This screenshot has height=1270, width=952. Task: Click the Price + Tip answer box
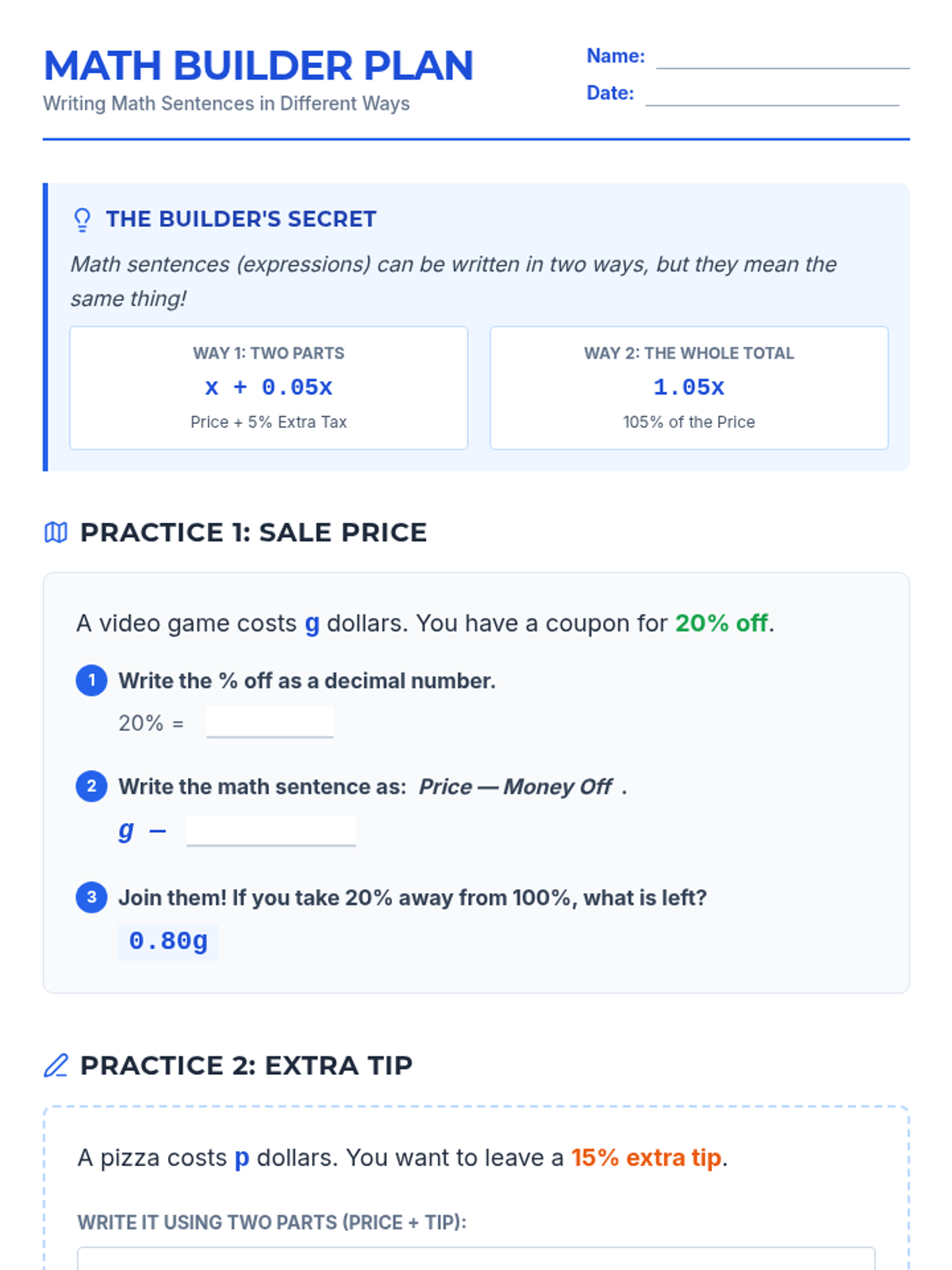point(476,1259)
